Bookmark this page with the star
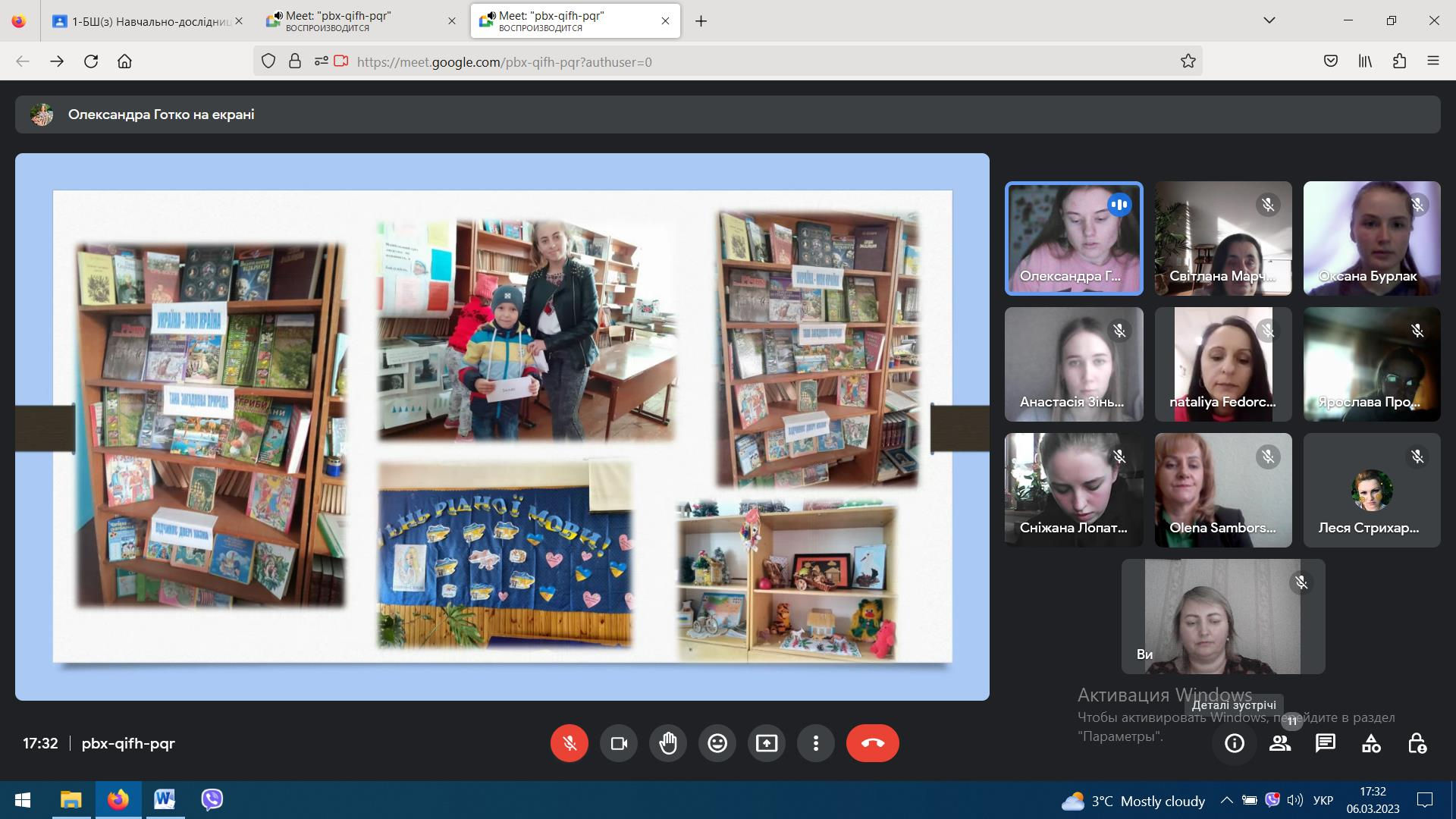Image resolution: width=1456 pixels, height=819 pixels. (1188, 61)
